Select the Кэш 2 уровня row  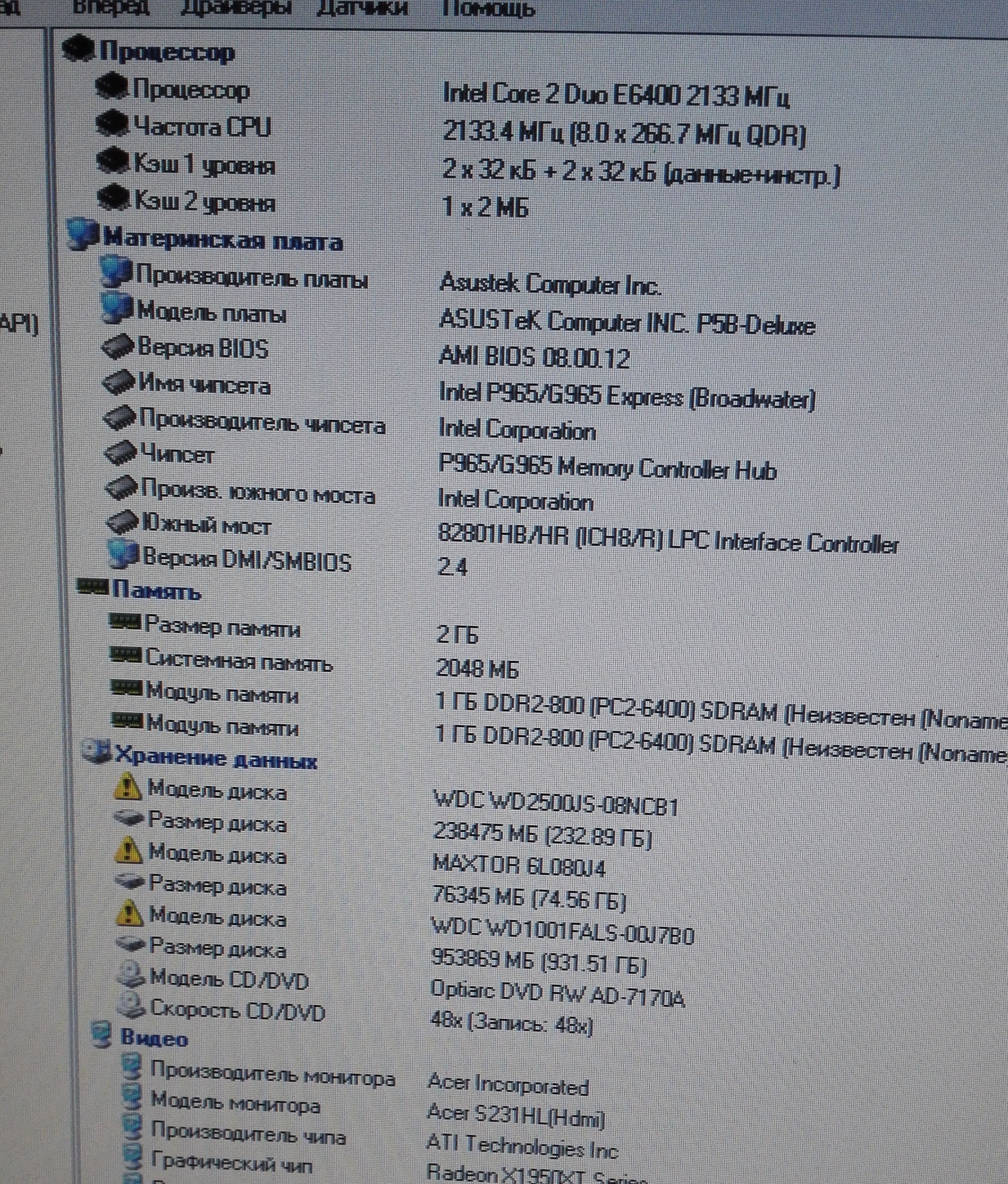(x=204, y=202)
